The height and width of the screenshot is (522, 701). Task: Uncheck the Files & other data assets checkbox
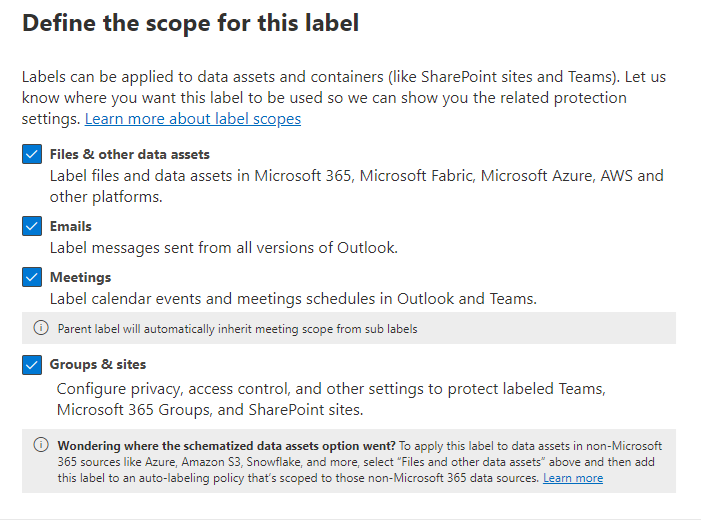click(x=31, y=155)
